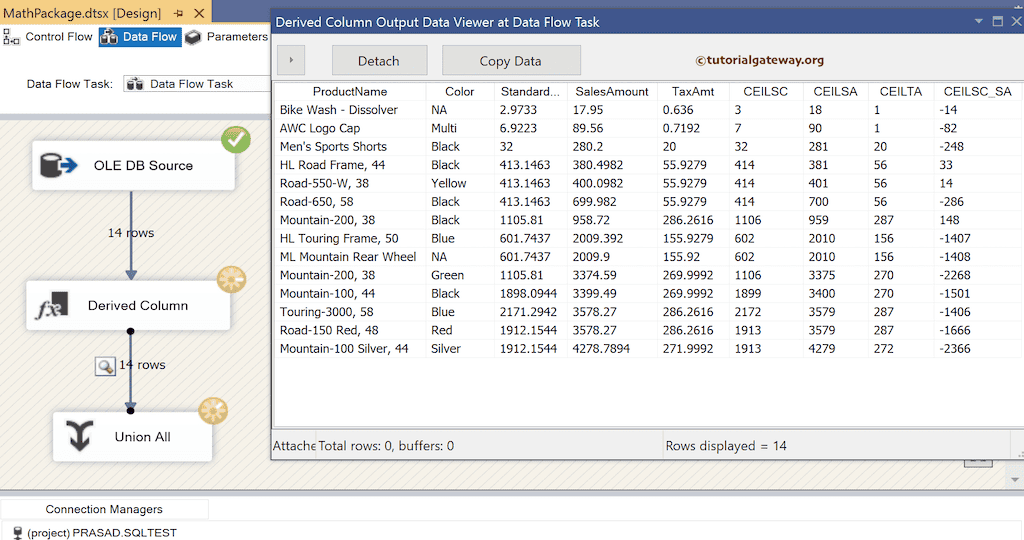Click the CEILSC_SA column header
Image resolution: width=1024 pixels, height=540 pixels.
[978, 91]
